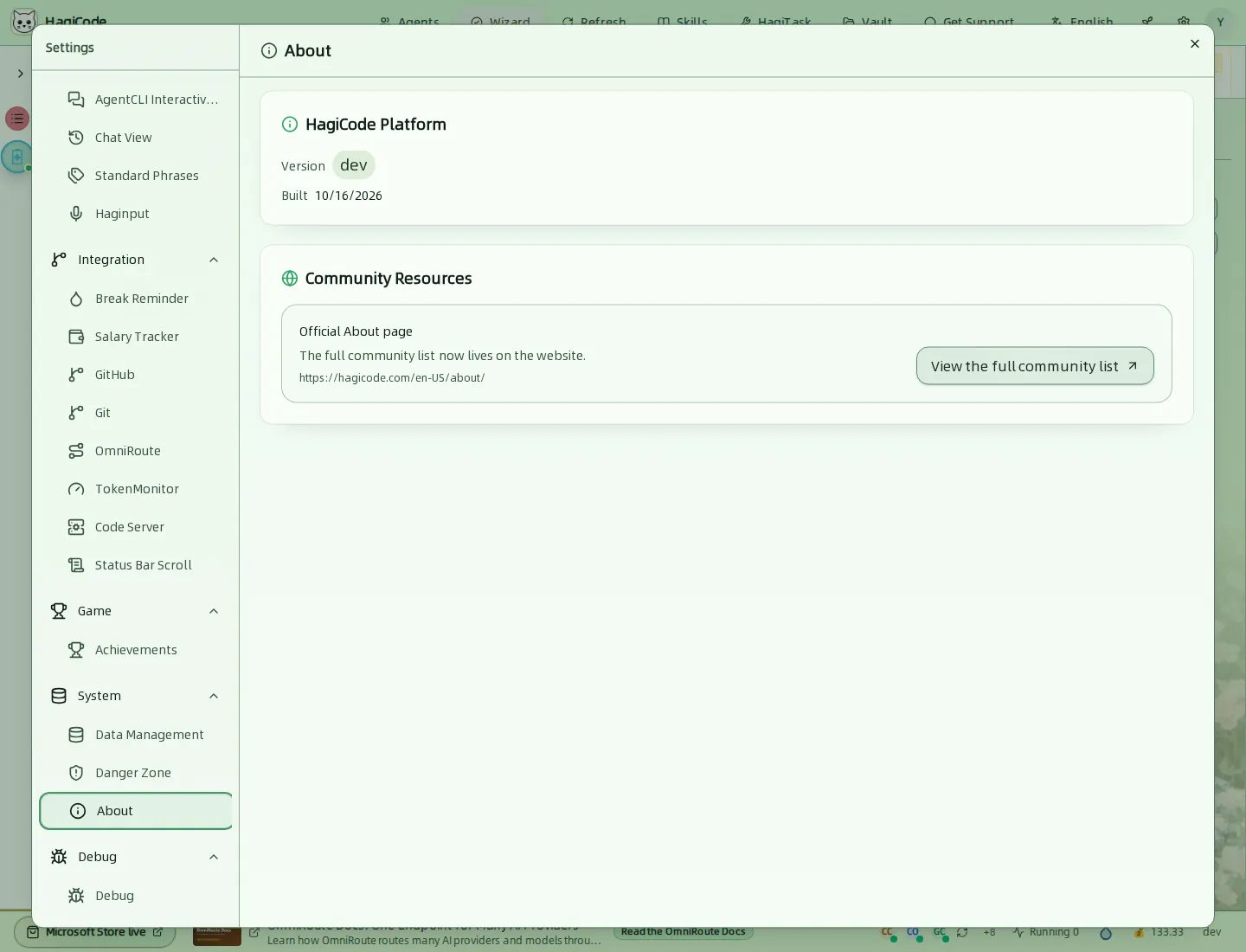Click the dev version badge

354,165
